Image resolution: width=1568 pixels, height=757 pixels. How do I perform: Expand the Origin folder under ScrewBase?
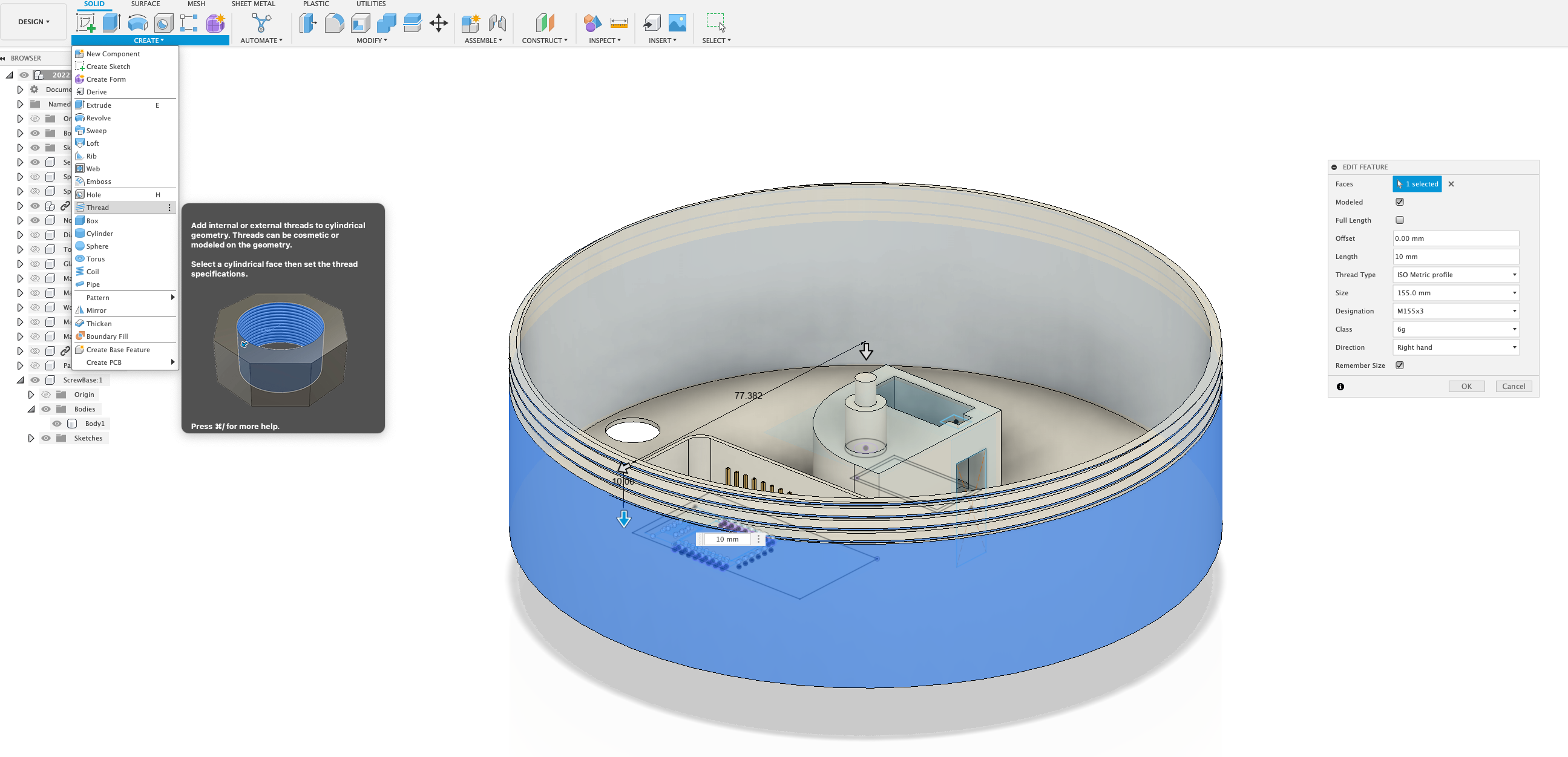pyautogui.click(x=31, y=395)
